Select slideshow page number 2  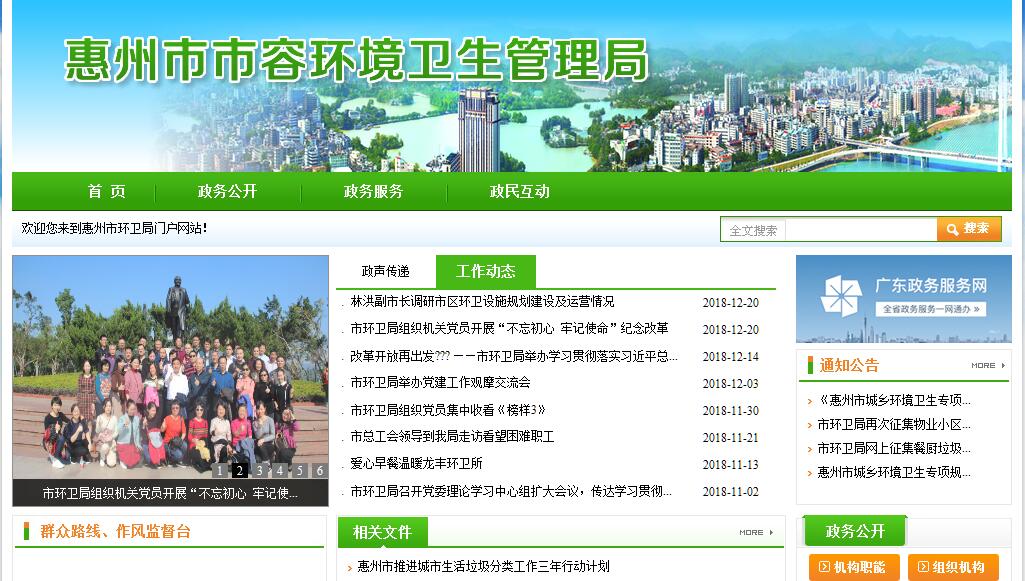coord(240,470)
